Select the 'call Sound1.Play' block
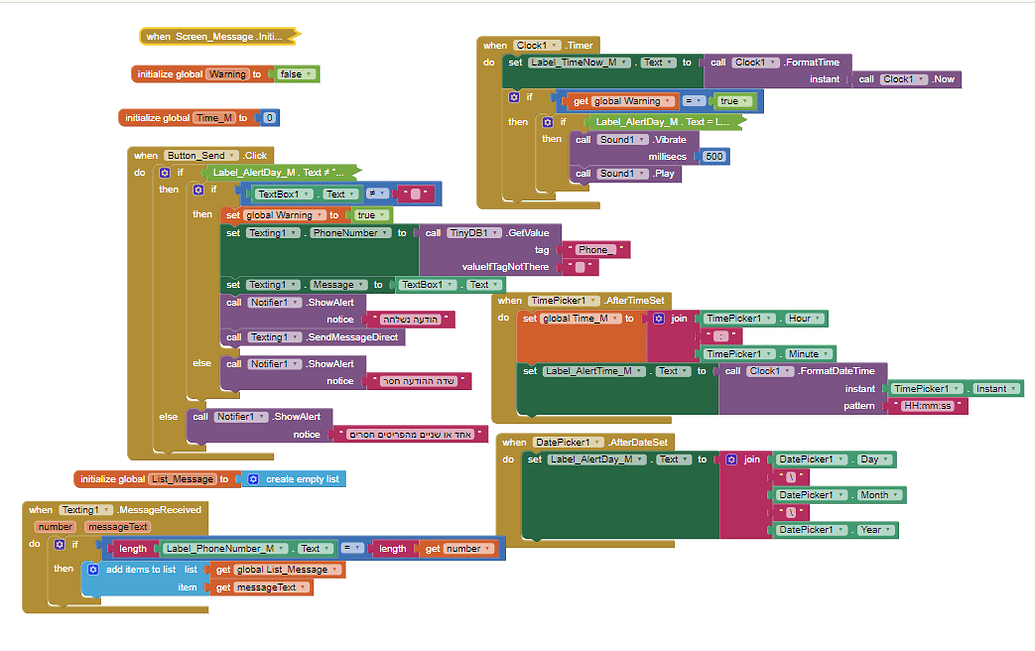This screenshot has height=651, width=1035. (x=586, y=173)
